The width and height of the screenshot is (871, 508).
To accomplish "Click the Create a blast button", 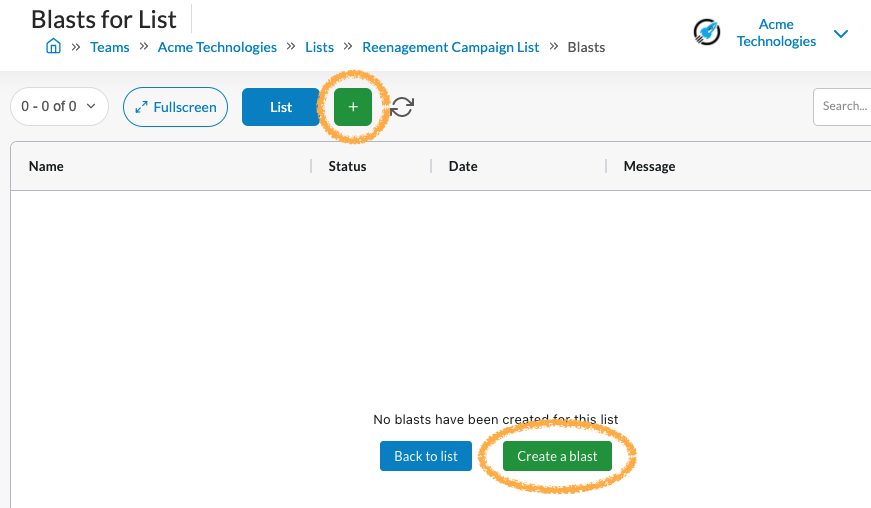I will tap(557, 456).
